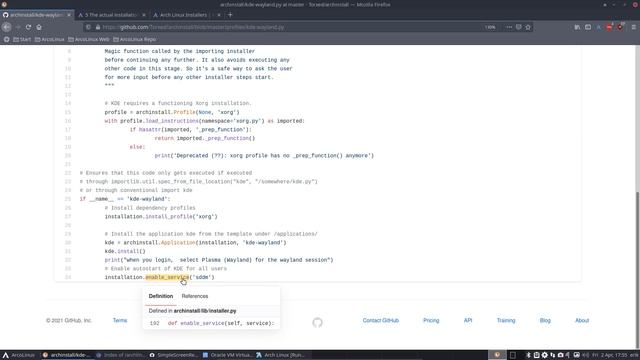Open 'def enable_service(self, service)' definition line
640x360 pixels.
(221, 323)
